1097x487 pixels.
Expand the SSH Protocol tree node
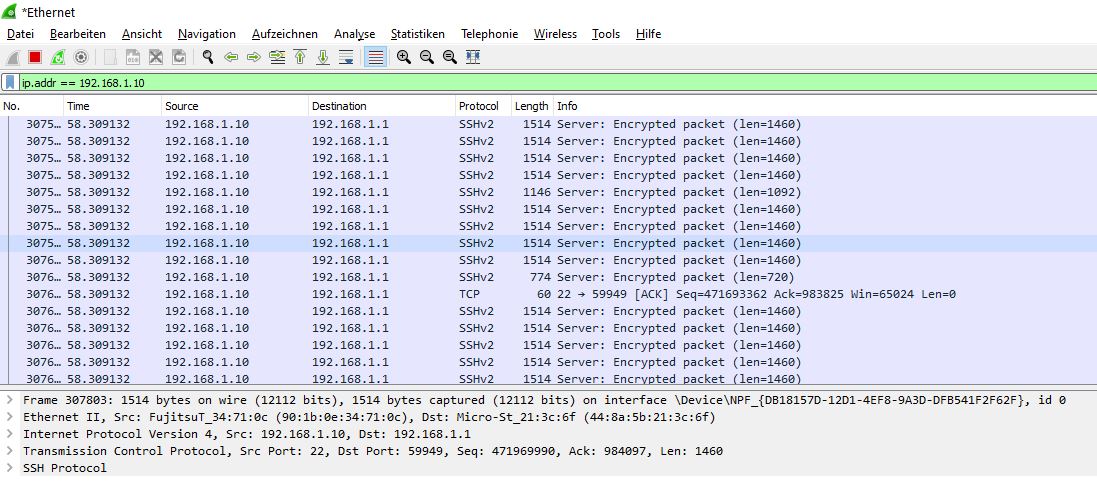[10, 468]
